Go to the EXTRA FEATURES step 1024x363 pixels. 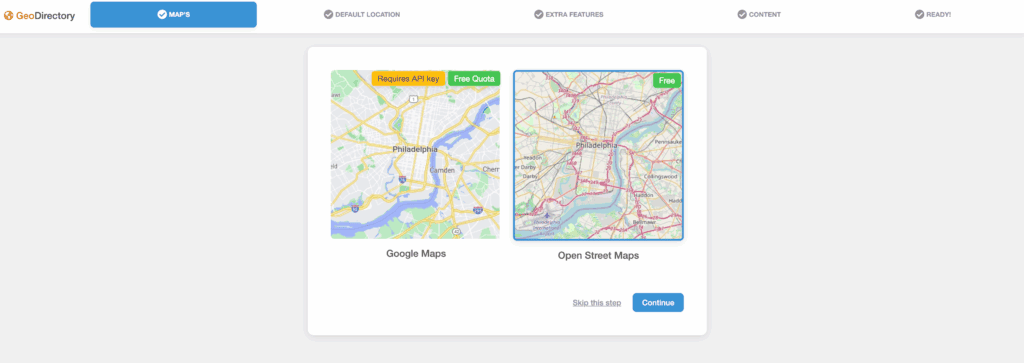point(569,14)
